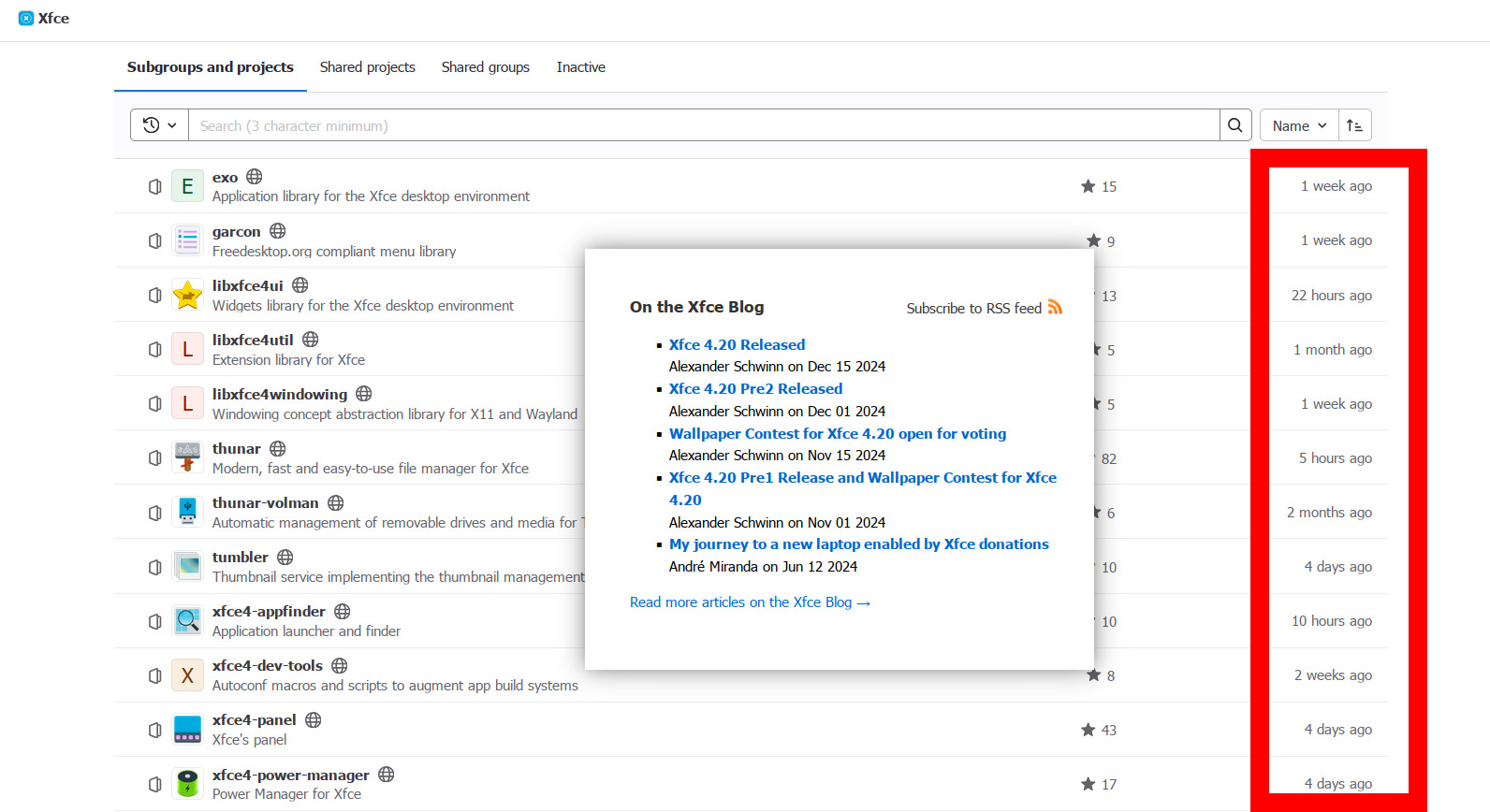Click the libxfce4ui star avatar
Screen dimensions: 1490x812
[x=187, y=295]
